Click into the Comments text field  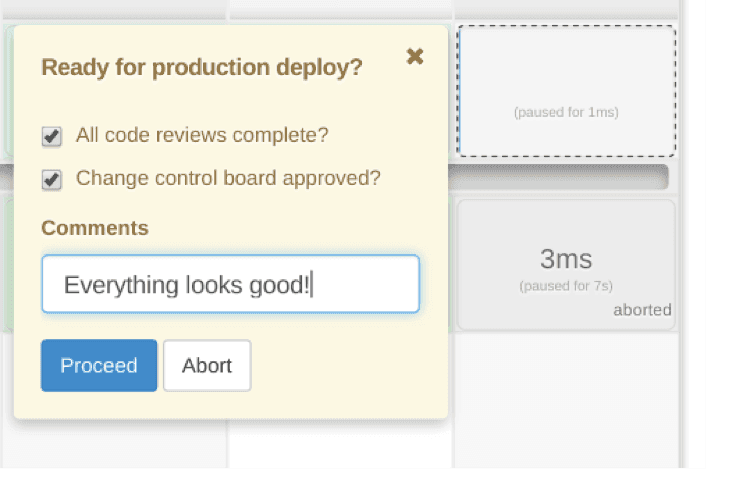[x=230, y=284]
